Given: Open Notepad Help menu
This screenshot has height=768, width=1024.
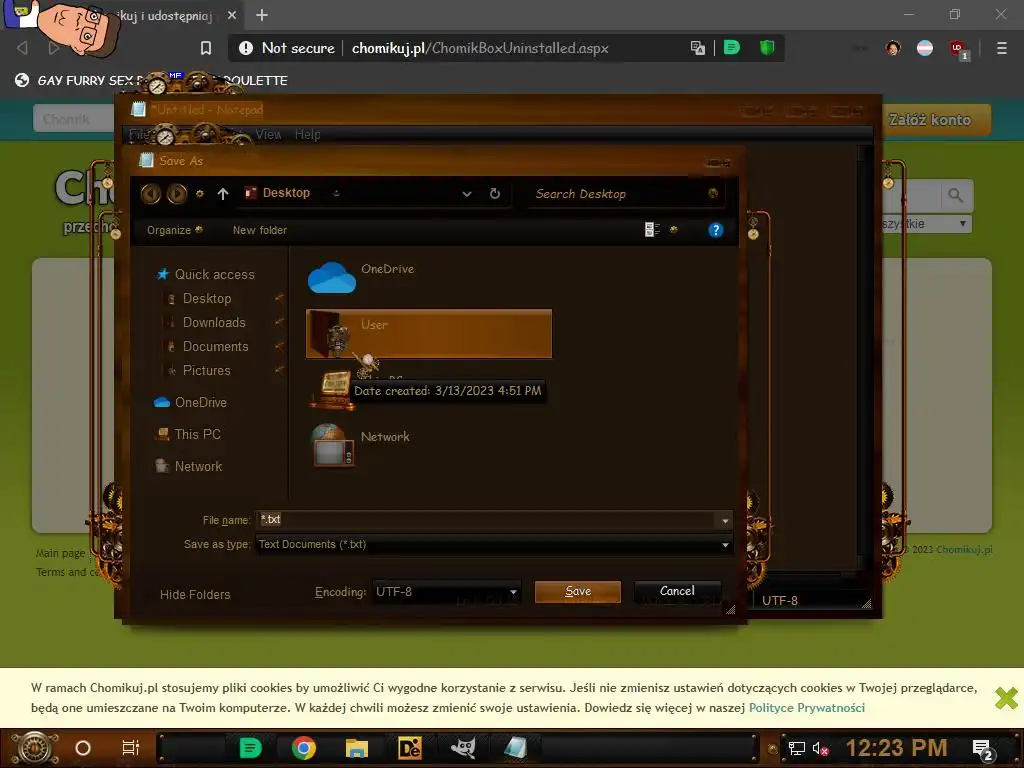Looking at the screenshot, I should coord(308,135).
